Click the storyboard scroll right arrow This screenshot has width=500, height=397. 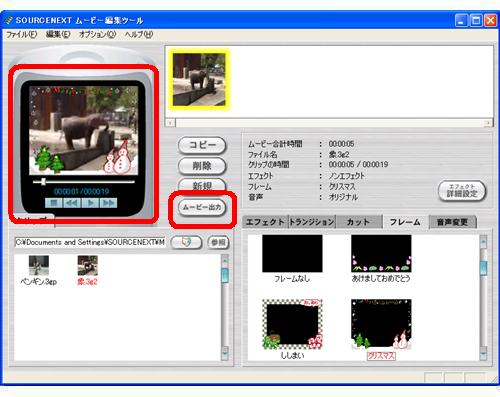[x=488, y=123]
